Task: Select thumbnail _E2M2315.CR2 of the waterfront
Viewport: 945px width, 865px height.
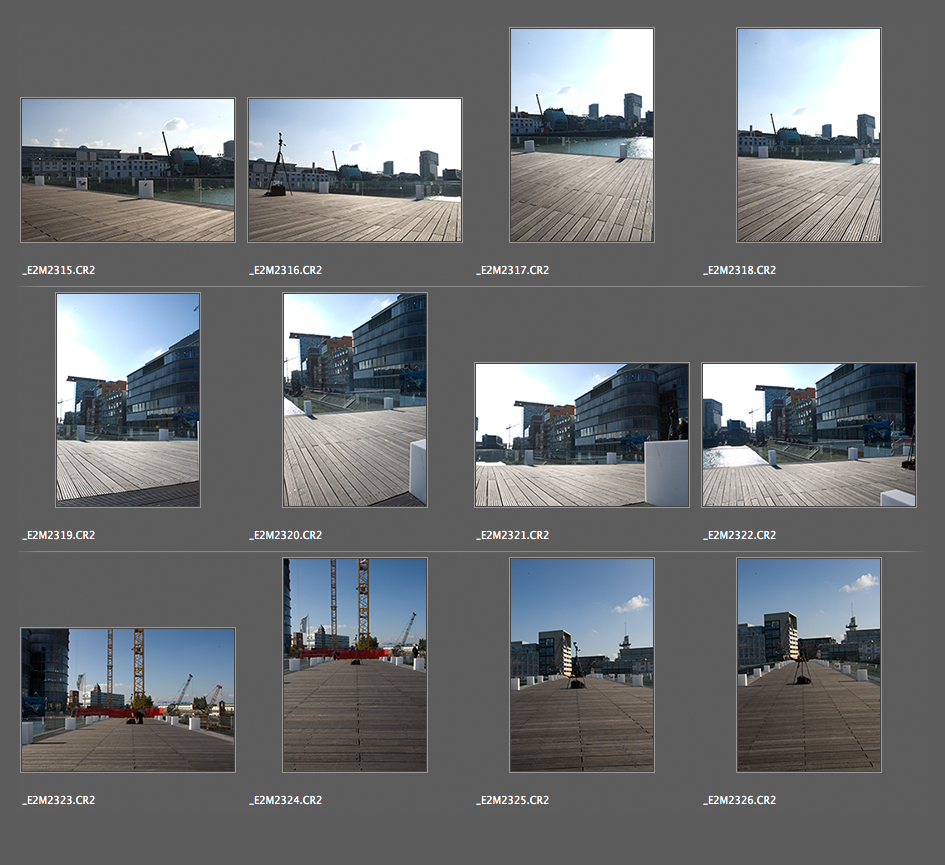Action: [x=128, y=170]
